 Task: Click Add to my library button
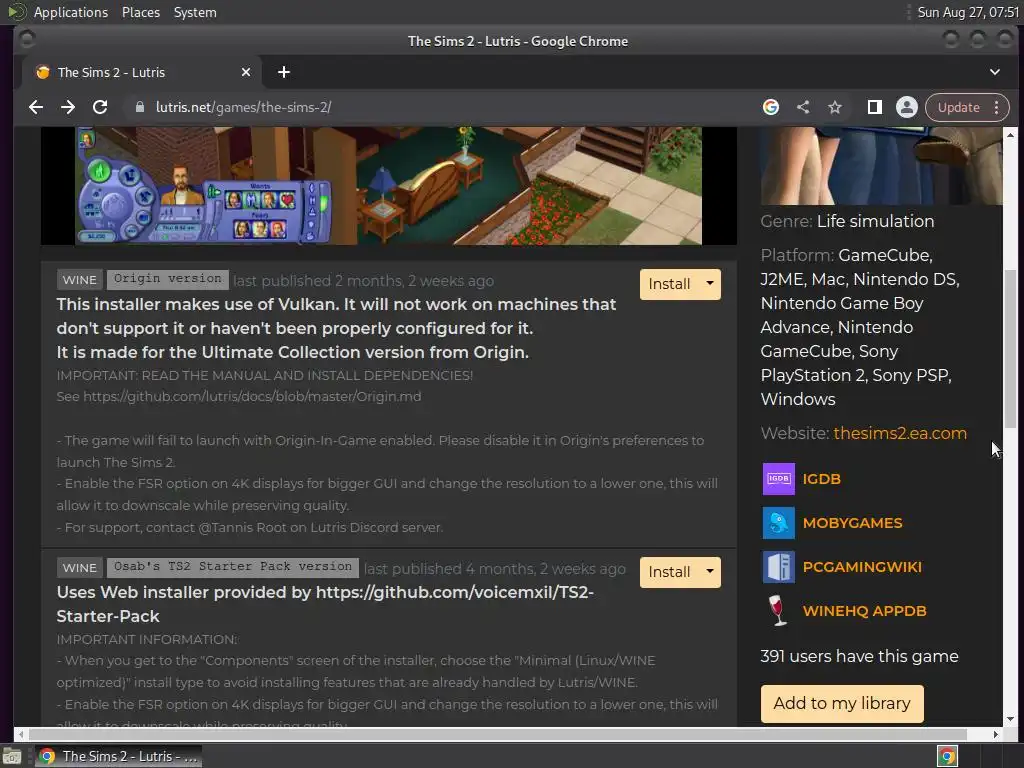pyautogui.click(x=842, y=703)
